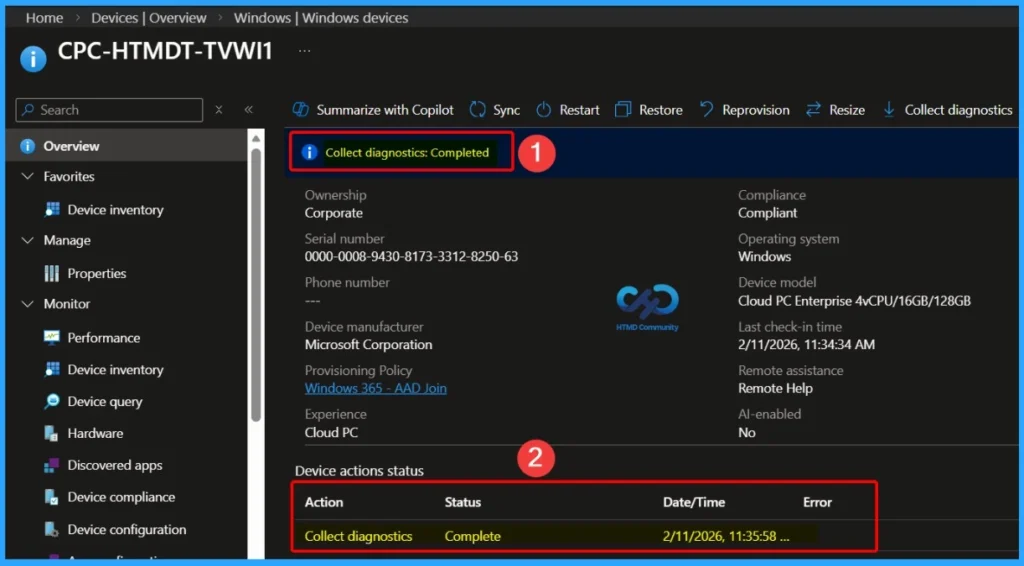This screenshot has height=566, width=1024.
Task: Clear the sidebar search with X
Action: (x=219, y=110)
